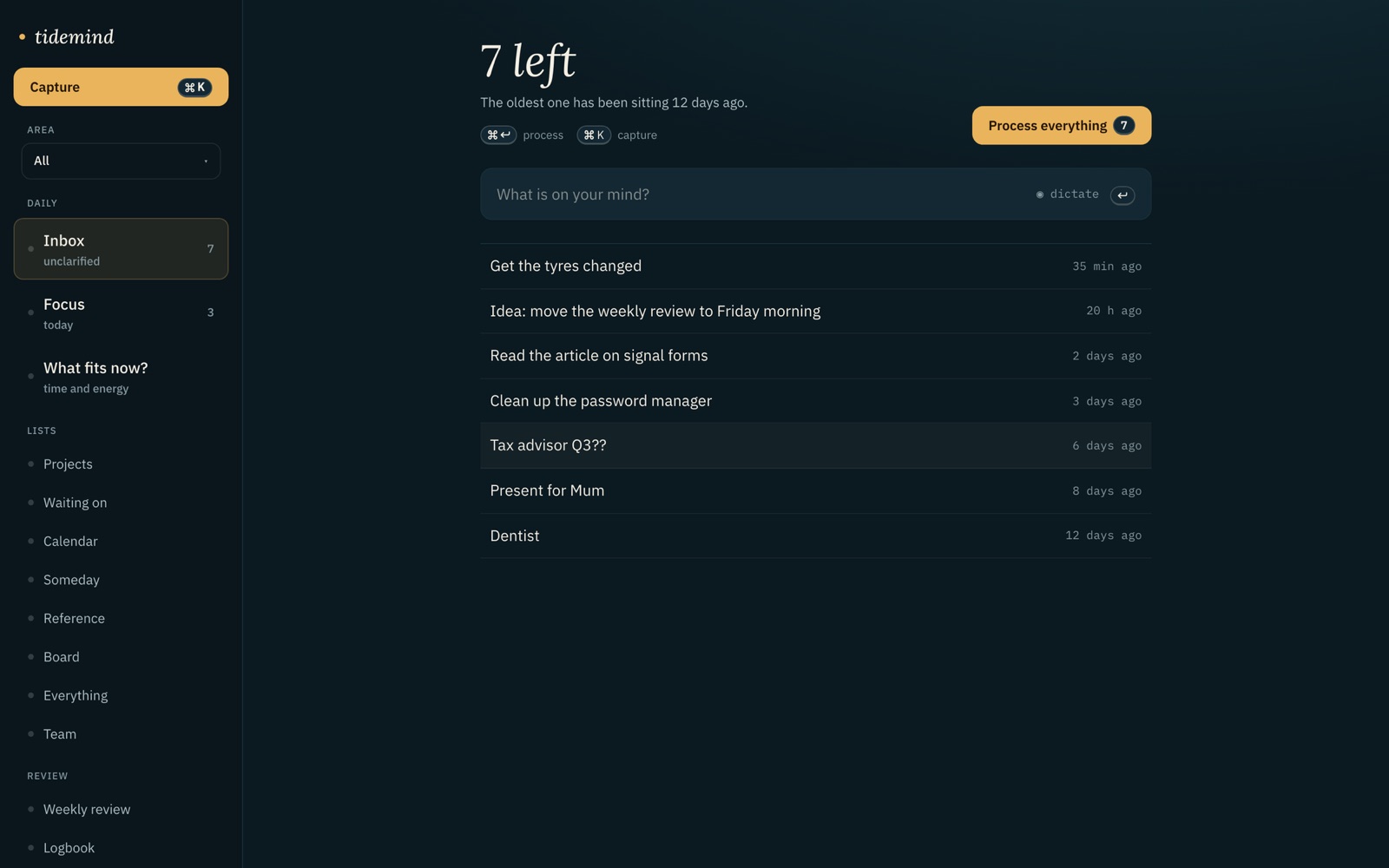Select the Present for Mum item

pos(816,490)
